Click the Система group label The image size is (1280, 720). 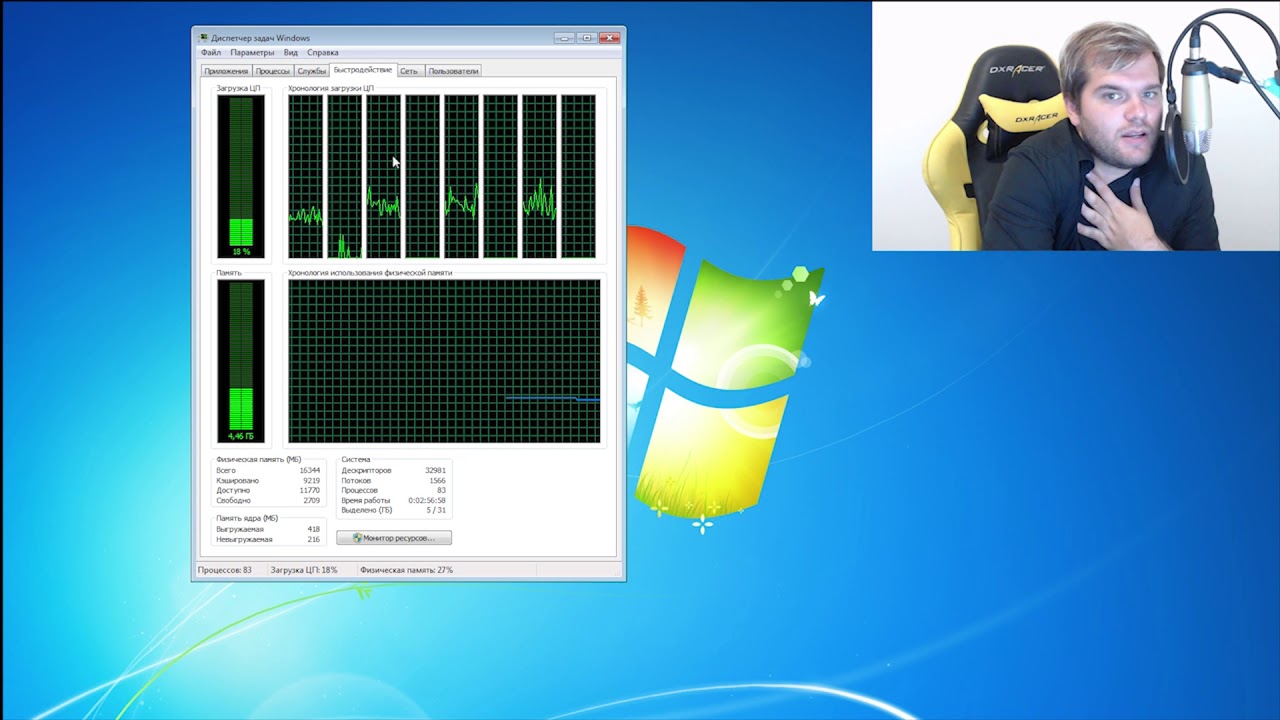[x=355, y=459]
